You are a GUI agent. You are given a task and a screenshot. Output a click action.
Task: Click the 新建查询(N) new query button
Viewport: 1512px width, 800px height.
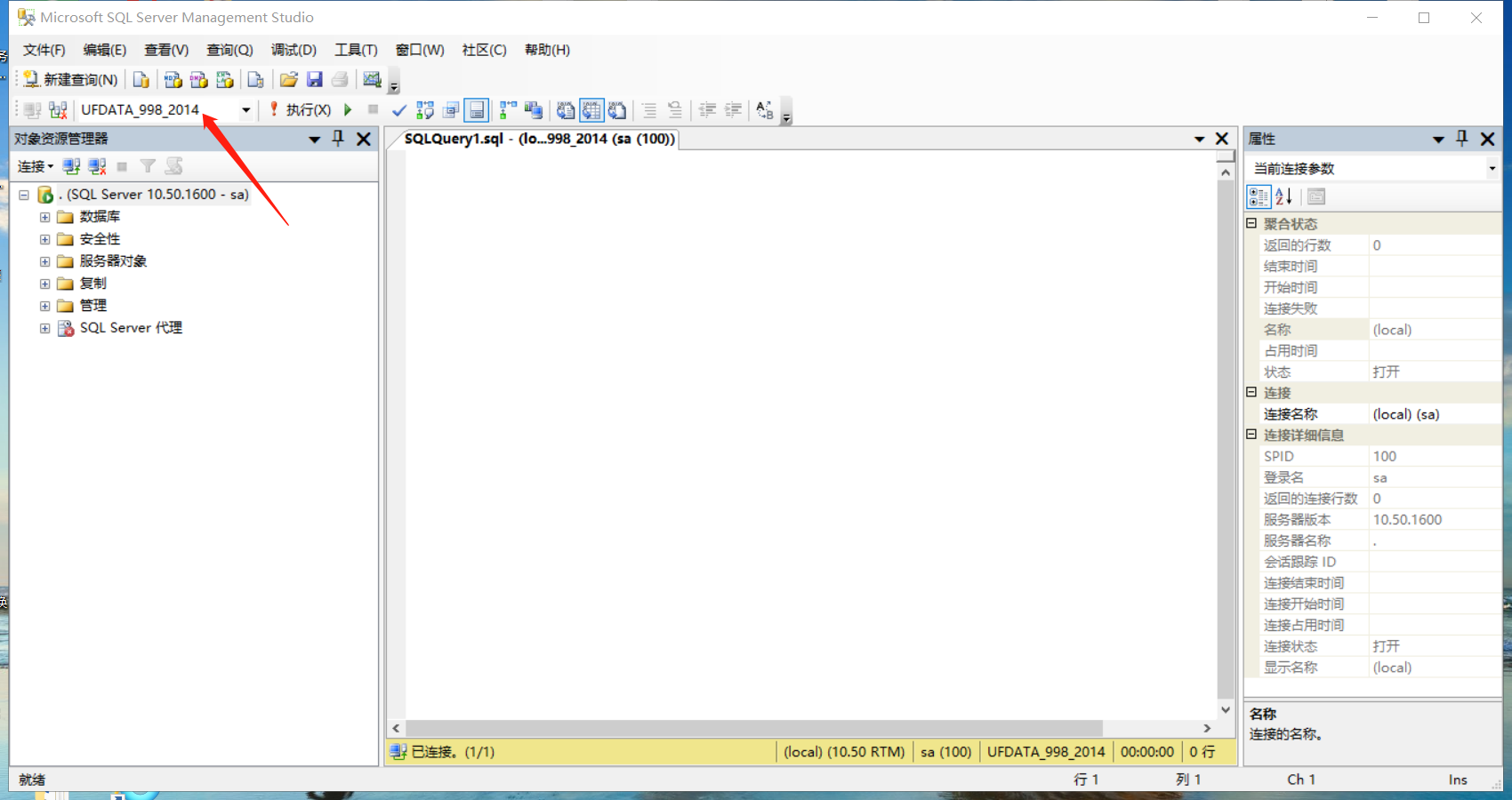pos(71,80)
